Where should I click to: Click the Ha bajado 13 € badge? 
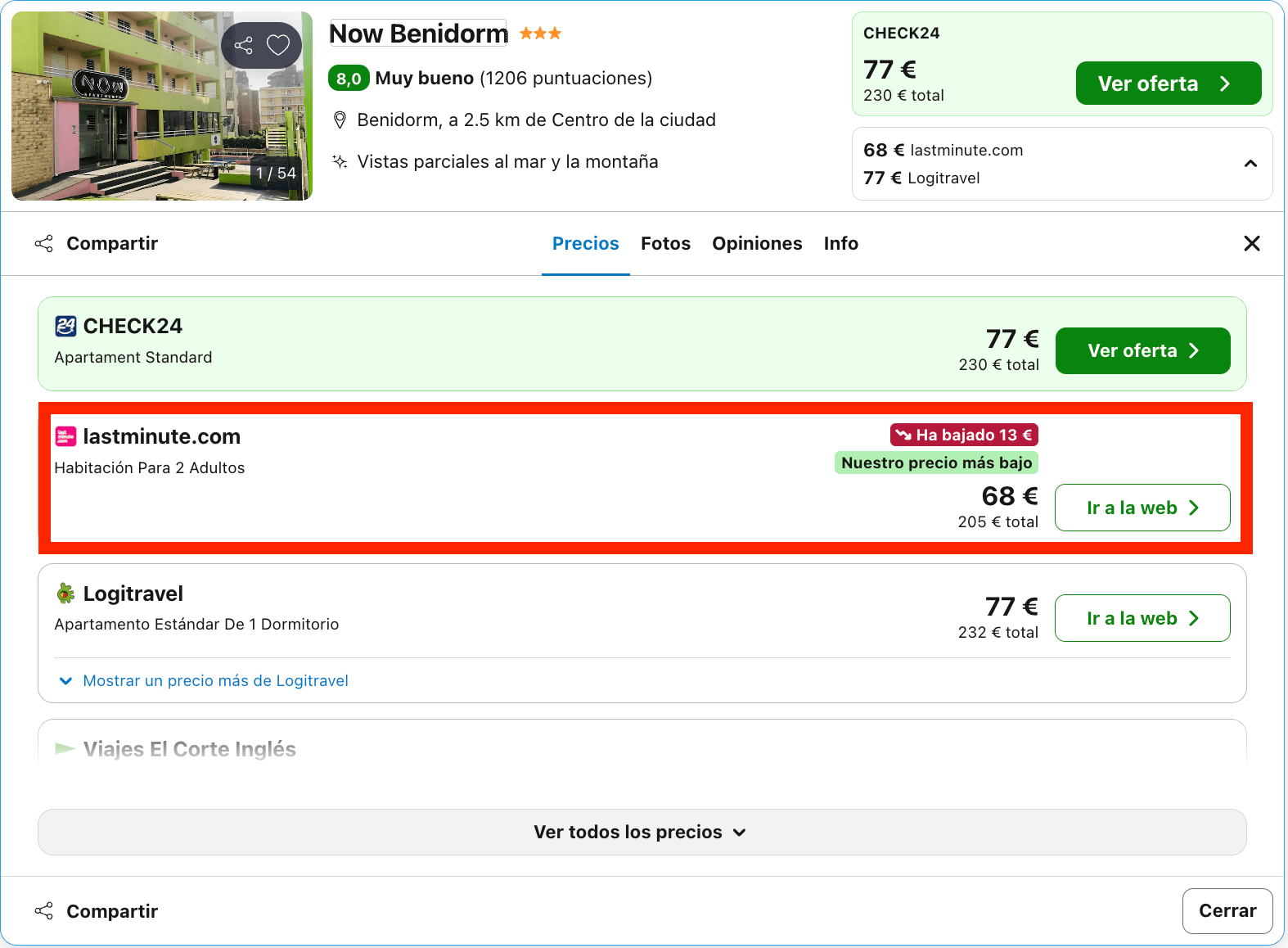[964, 435]
